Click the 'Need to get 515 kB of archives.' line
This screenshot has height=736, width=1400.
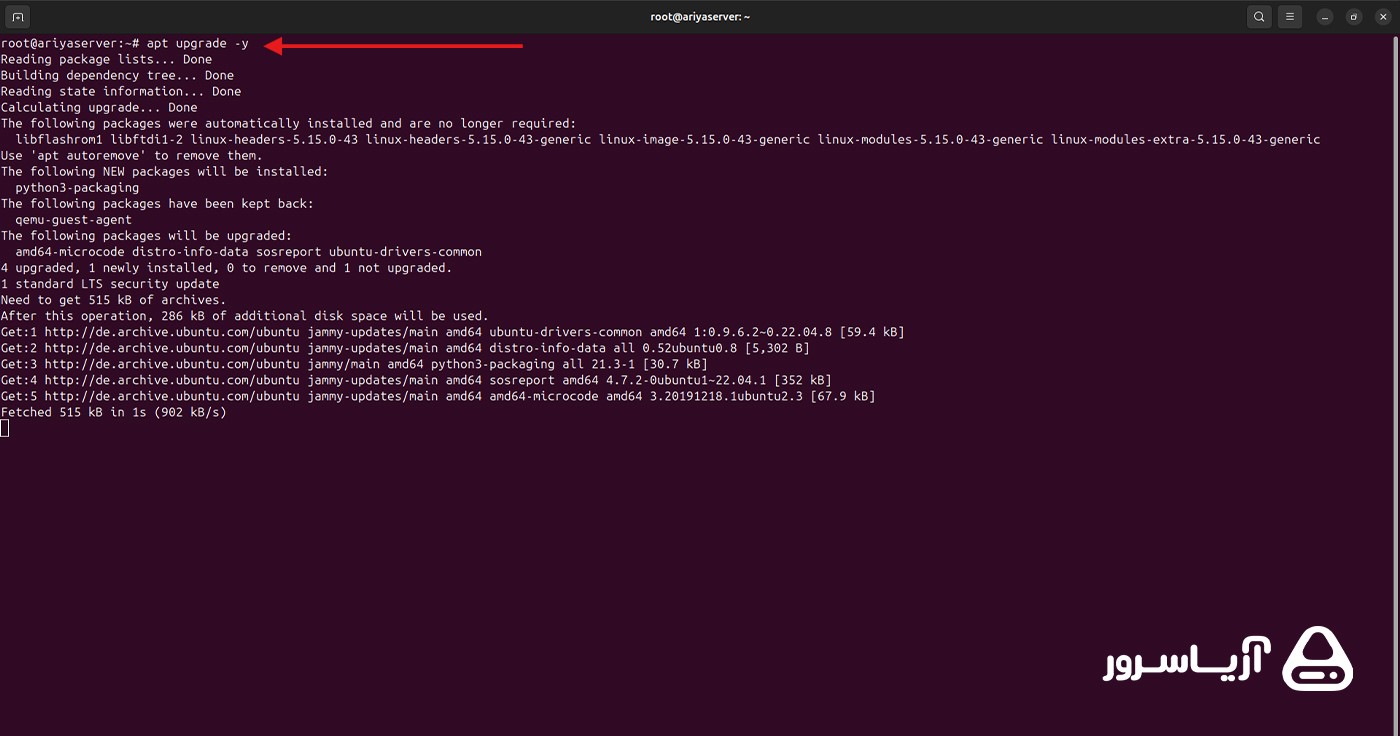click(x=113, y=299)
